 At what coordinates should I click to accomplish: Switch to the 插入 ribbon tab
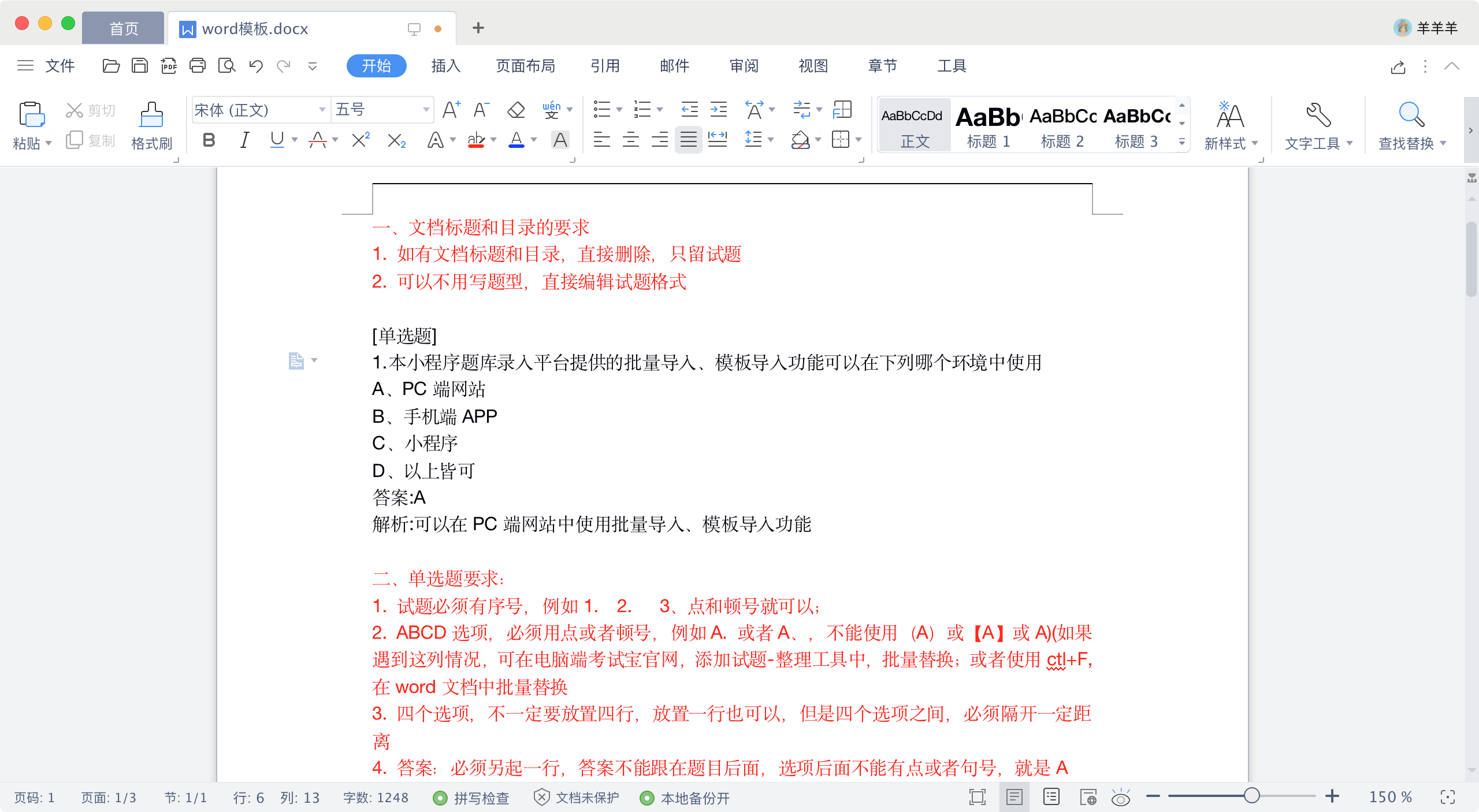[x=445, y=66]
